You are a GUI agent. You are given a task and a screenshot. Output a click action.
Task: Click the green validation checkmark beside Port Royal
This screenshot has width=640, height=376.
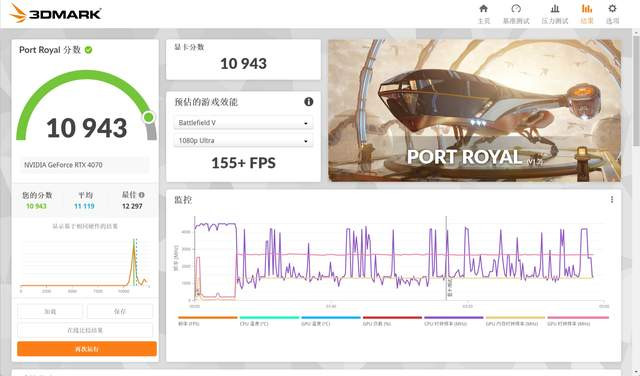click(89, 50)
